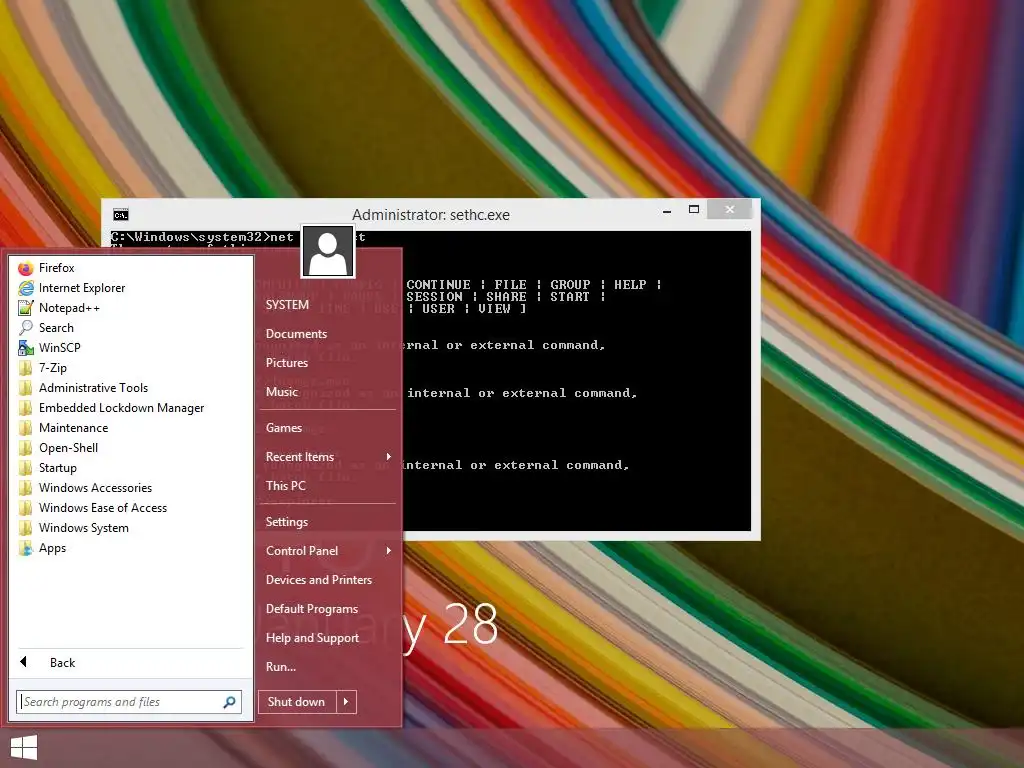
Task: Open the Embedded Lockdown Manager folder icon
Action: click(26, 408)
